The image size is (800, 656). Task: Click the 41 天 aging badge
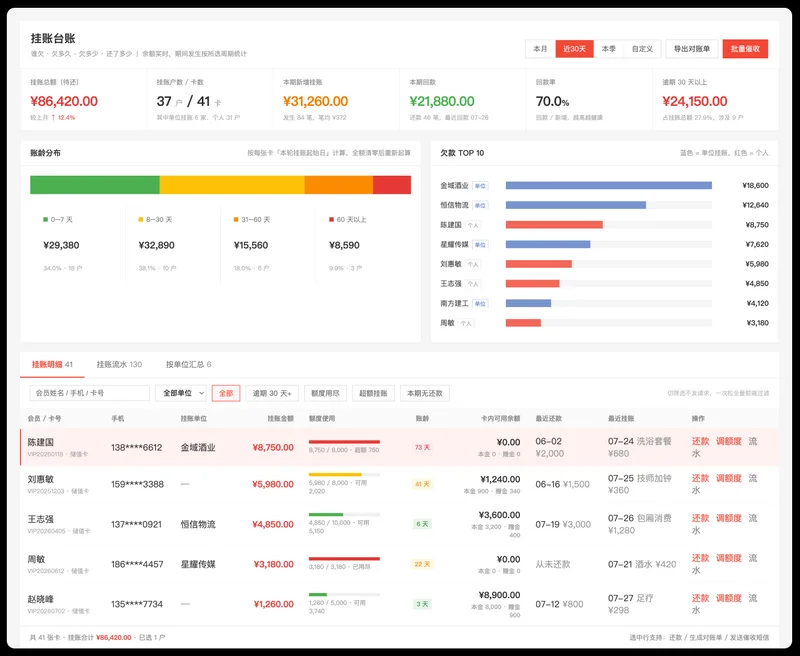coord(422,484)
